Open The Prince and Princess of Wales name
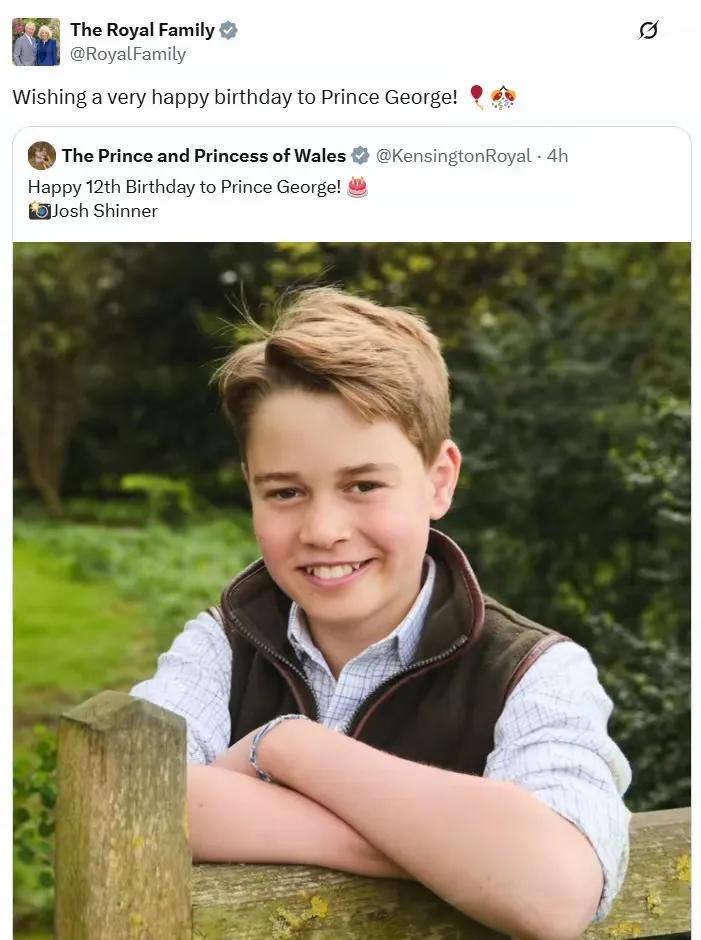The height and width of the screenshot is (940, 701). click(204, 156)
